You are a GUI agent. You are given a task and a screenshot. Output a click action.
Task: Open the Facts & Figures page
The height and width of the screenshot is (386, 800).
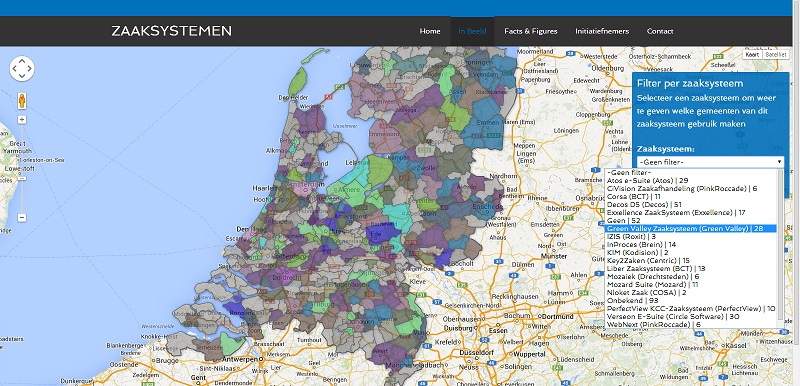coord(531,31)
